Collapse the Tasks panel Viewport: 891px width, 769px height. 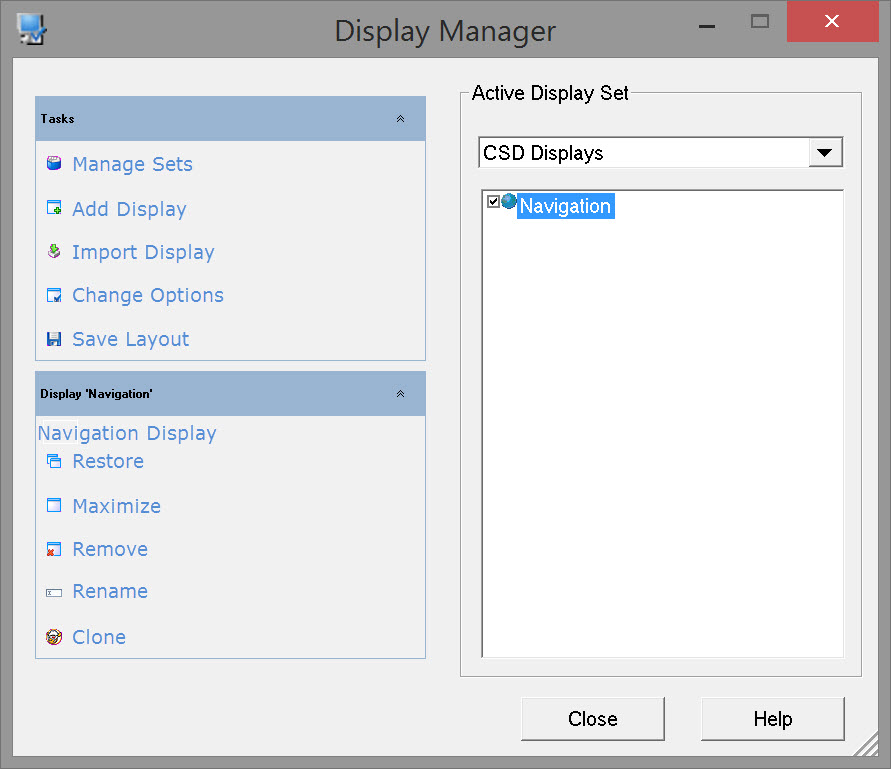tap(400, 118)
